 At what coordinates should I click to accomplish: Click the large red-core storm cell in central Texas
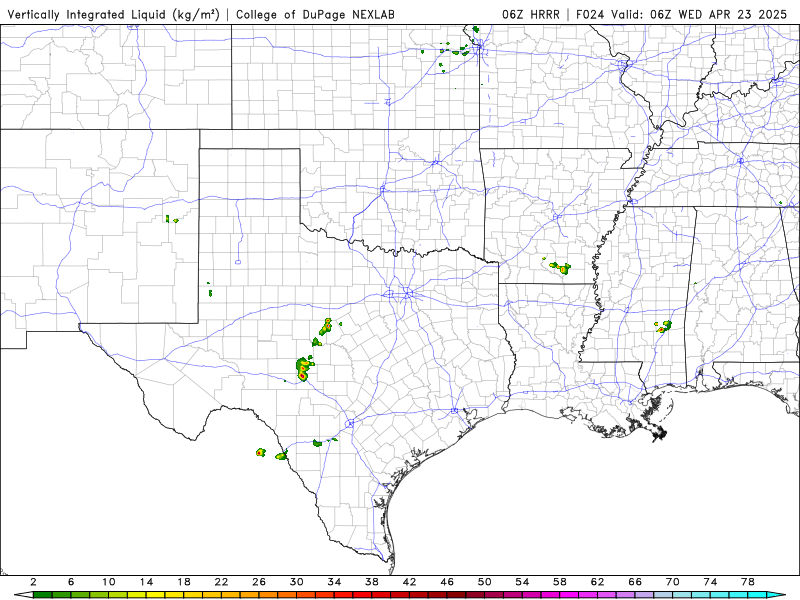point(304,369)
